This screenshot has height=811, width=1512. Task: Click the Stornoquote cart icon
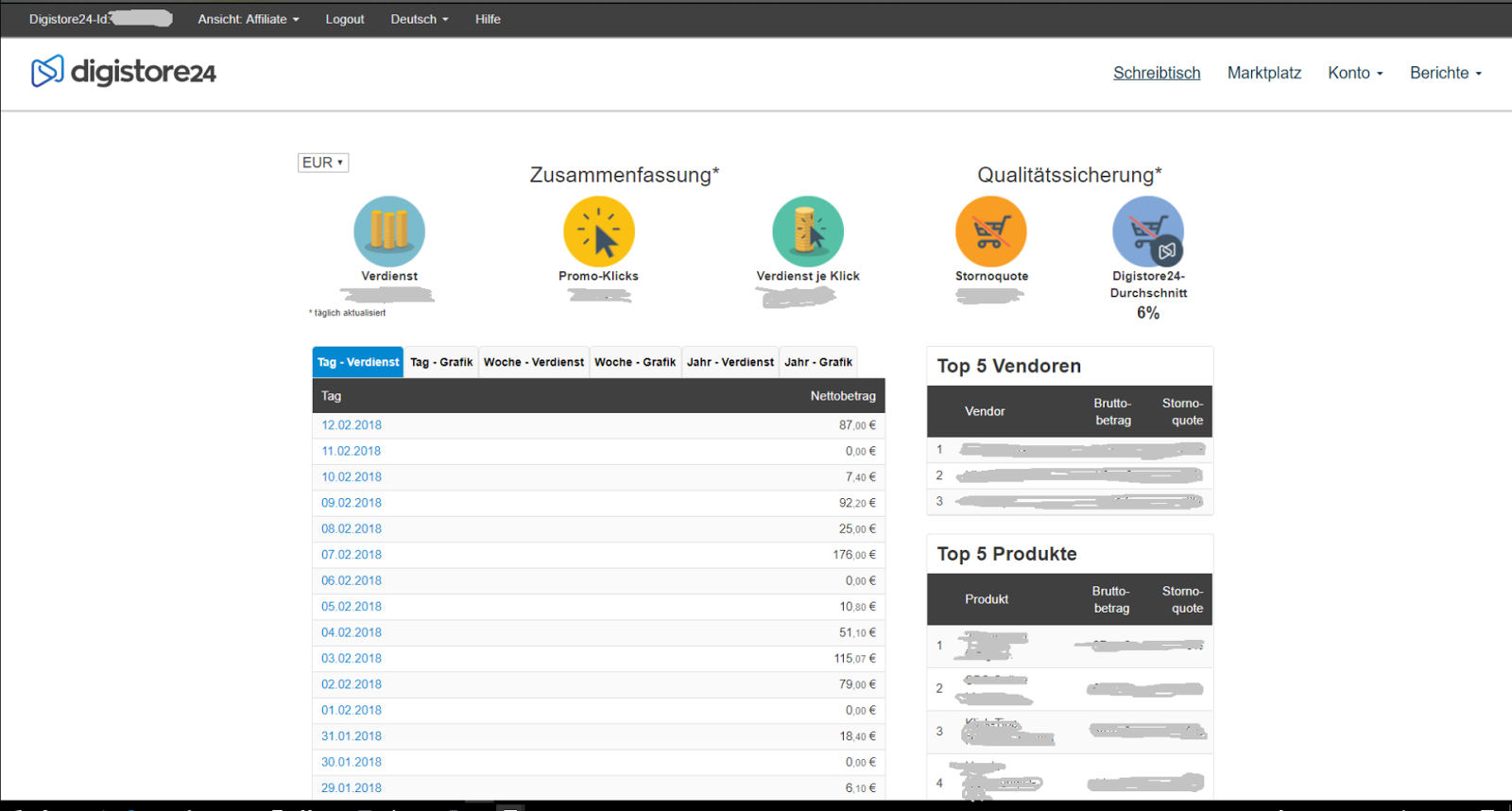pos(991,232)
